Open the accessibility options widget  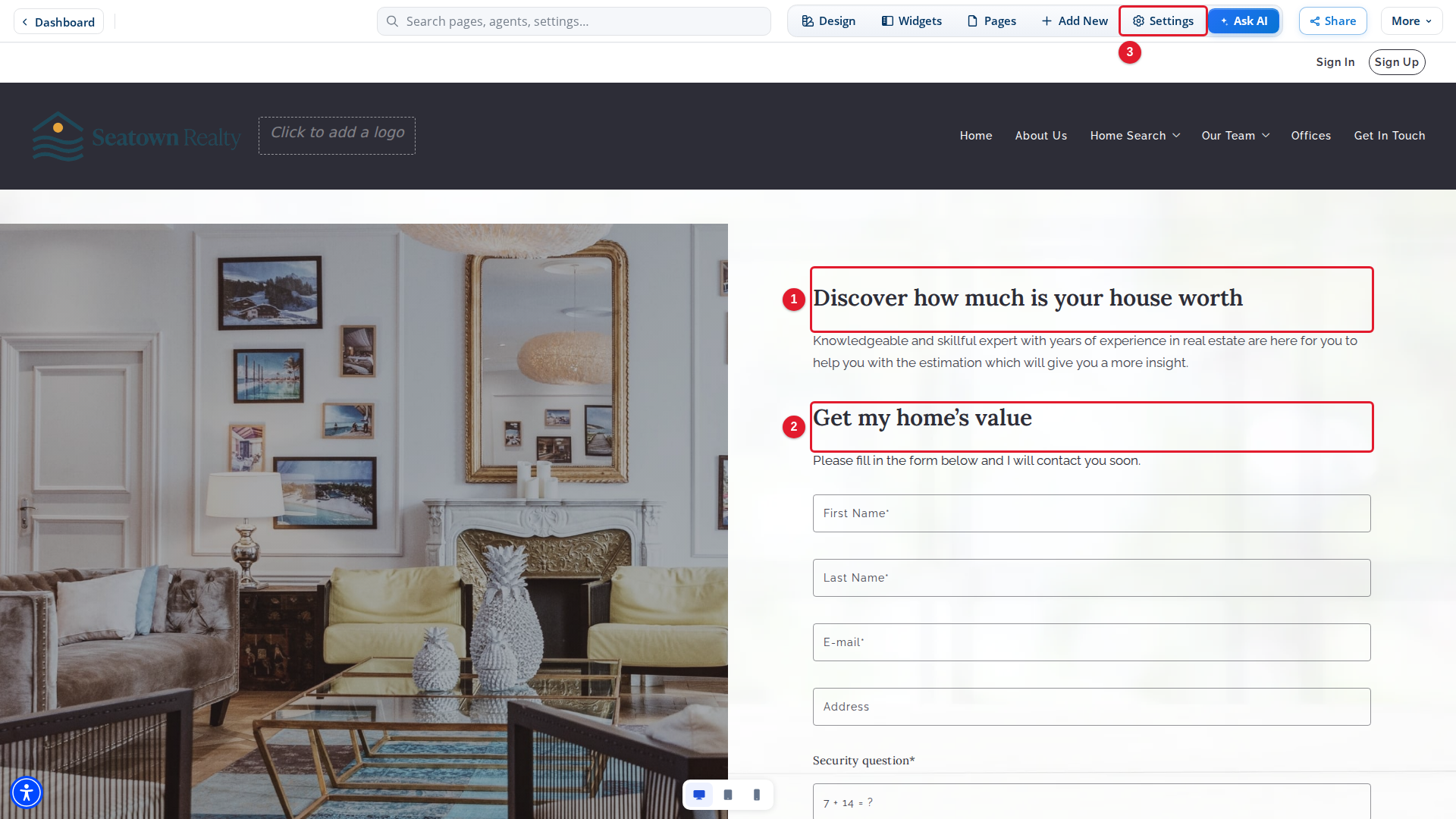[x=27, y=792]
